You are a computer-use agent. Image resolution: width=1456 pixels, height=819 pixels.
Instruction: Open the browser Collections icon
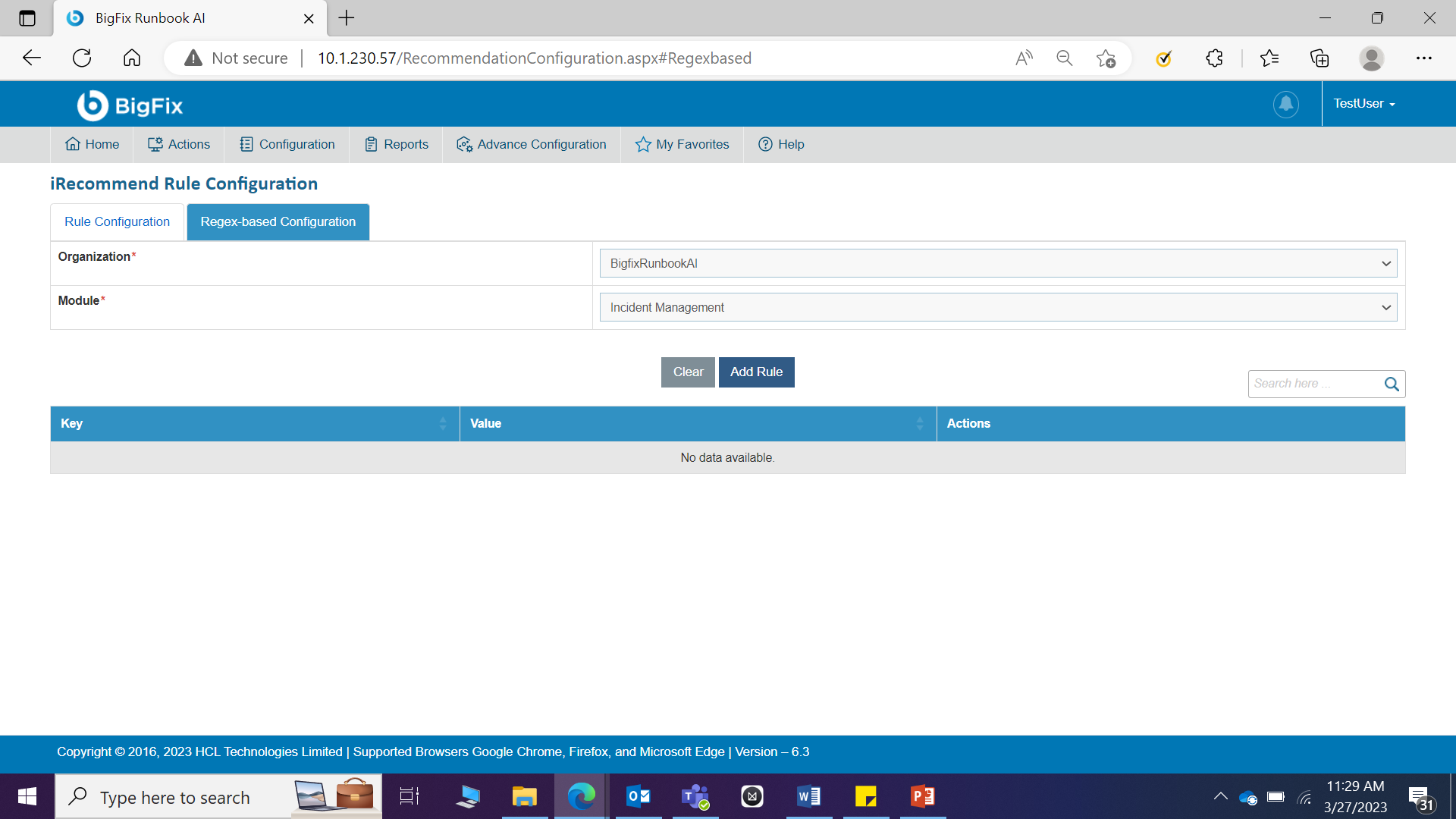click(1319, 58)
